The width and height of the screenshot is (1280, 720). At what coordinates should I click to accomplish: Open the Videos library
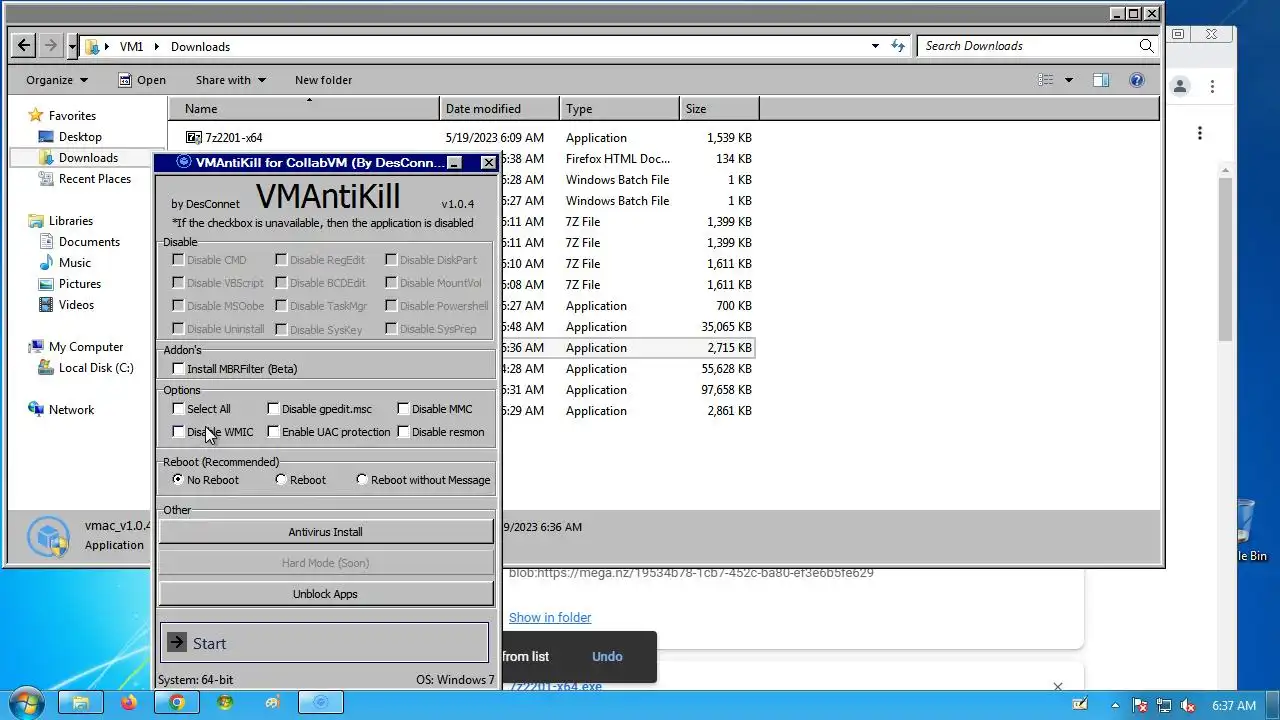coord(76,305)
